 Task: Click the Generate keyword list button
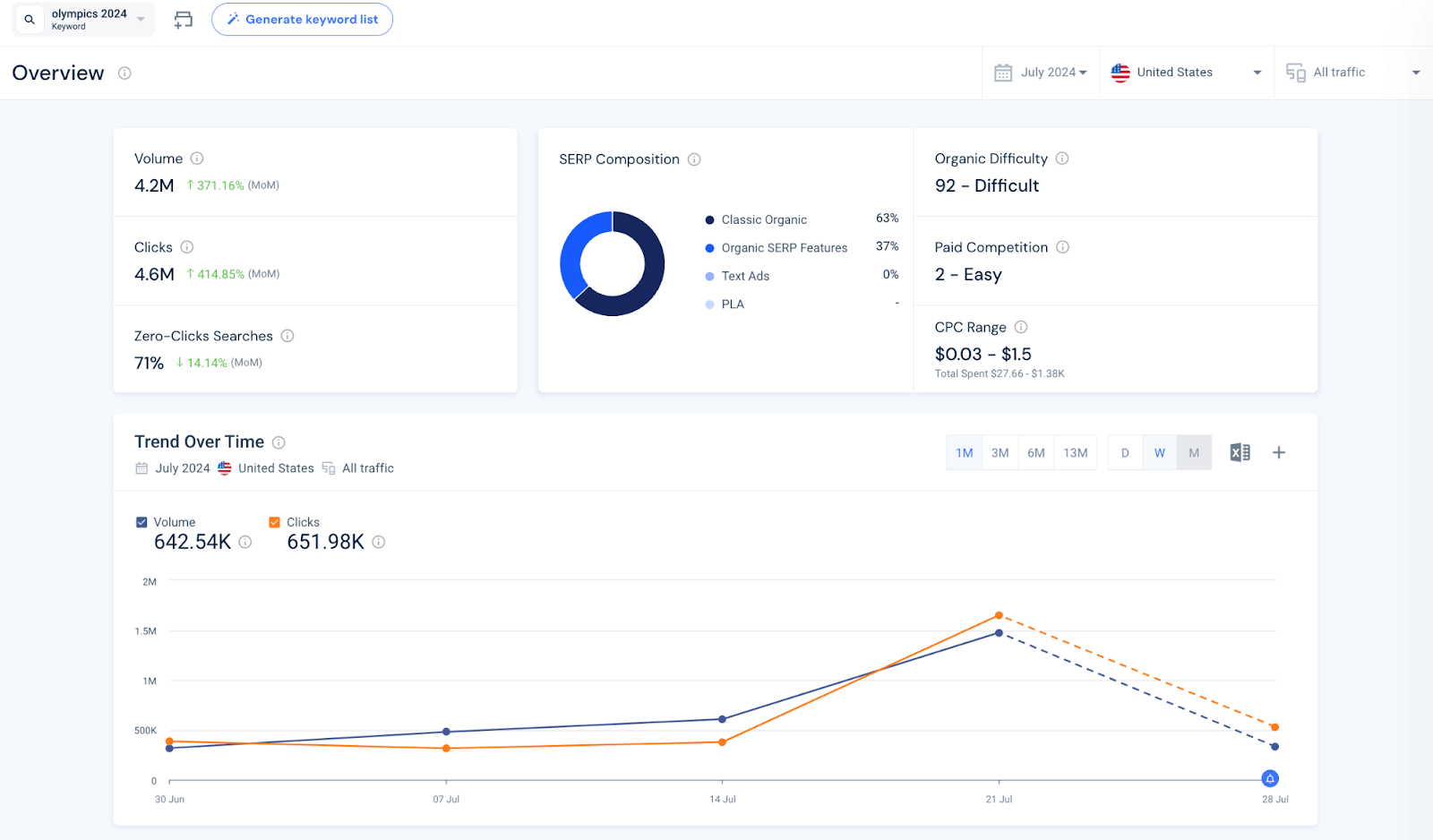click(302, 19)
